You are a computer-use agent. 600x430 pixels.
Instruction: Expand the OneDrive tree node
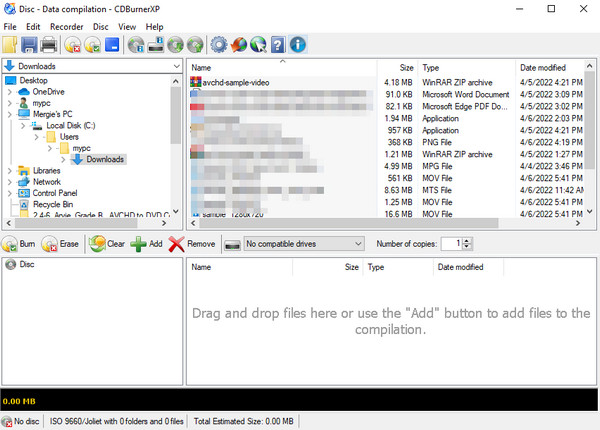[x=10, y=92]
